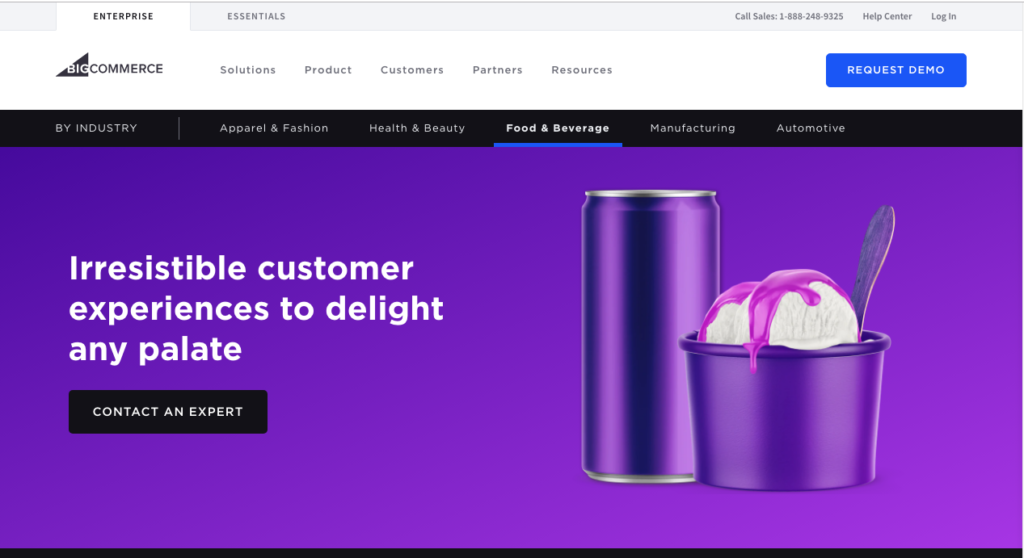Click the purple can and ice cream image

738,340
